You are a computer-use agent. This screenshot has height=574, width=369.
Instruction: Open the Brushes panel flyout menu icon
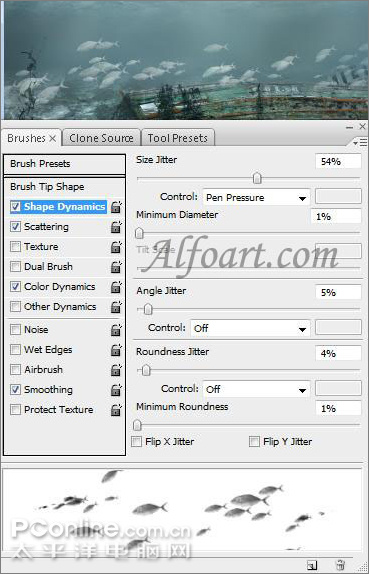click(360, 143)
